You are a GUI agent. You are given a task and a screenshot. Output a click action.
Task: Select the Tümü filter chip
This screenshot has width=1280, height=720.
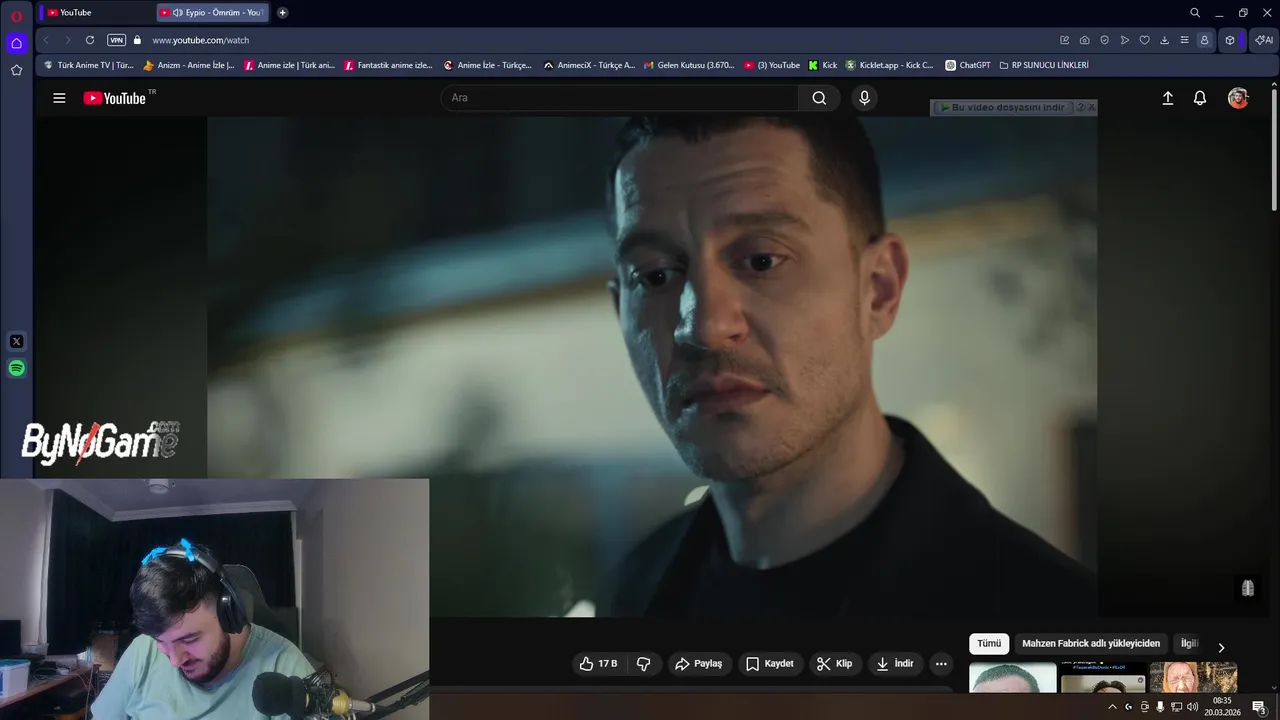tap(989, 644)
